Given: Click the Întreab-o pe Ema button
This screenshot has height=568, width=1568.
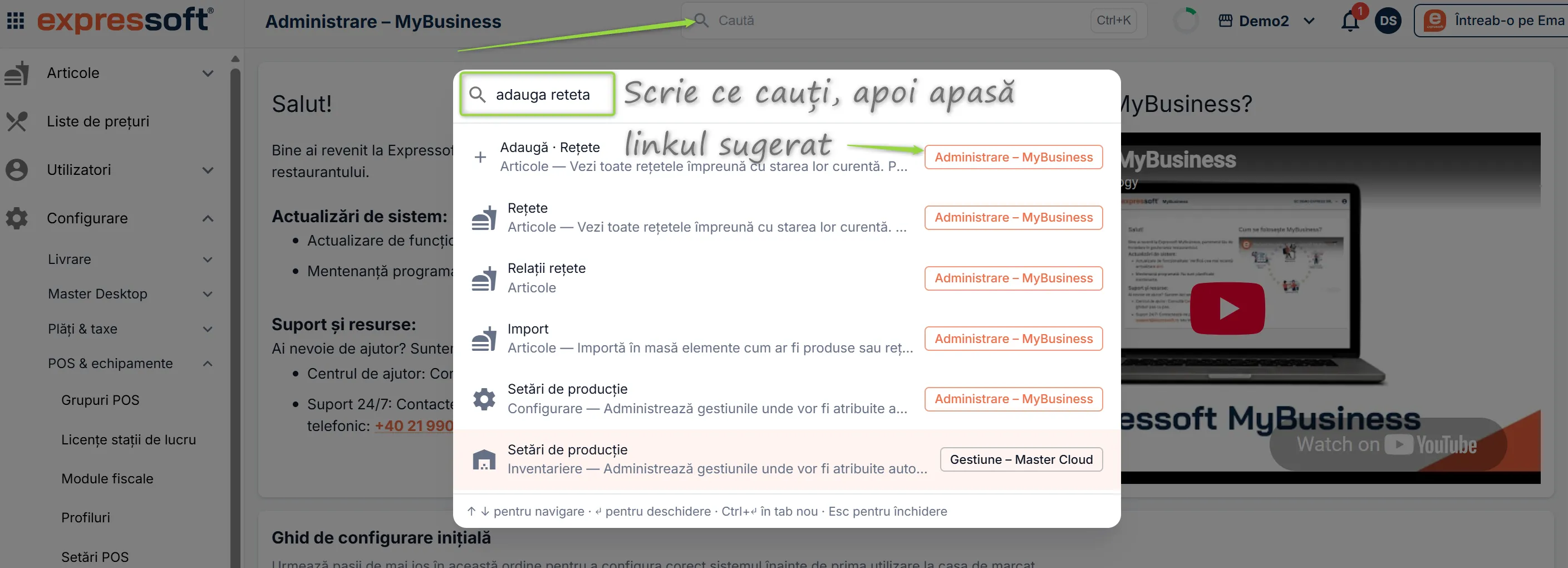Looking at the screenshot, I should click(1491, 21).
